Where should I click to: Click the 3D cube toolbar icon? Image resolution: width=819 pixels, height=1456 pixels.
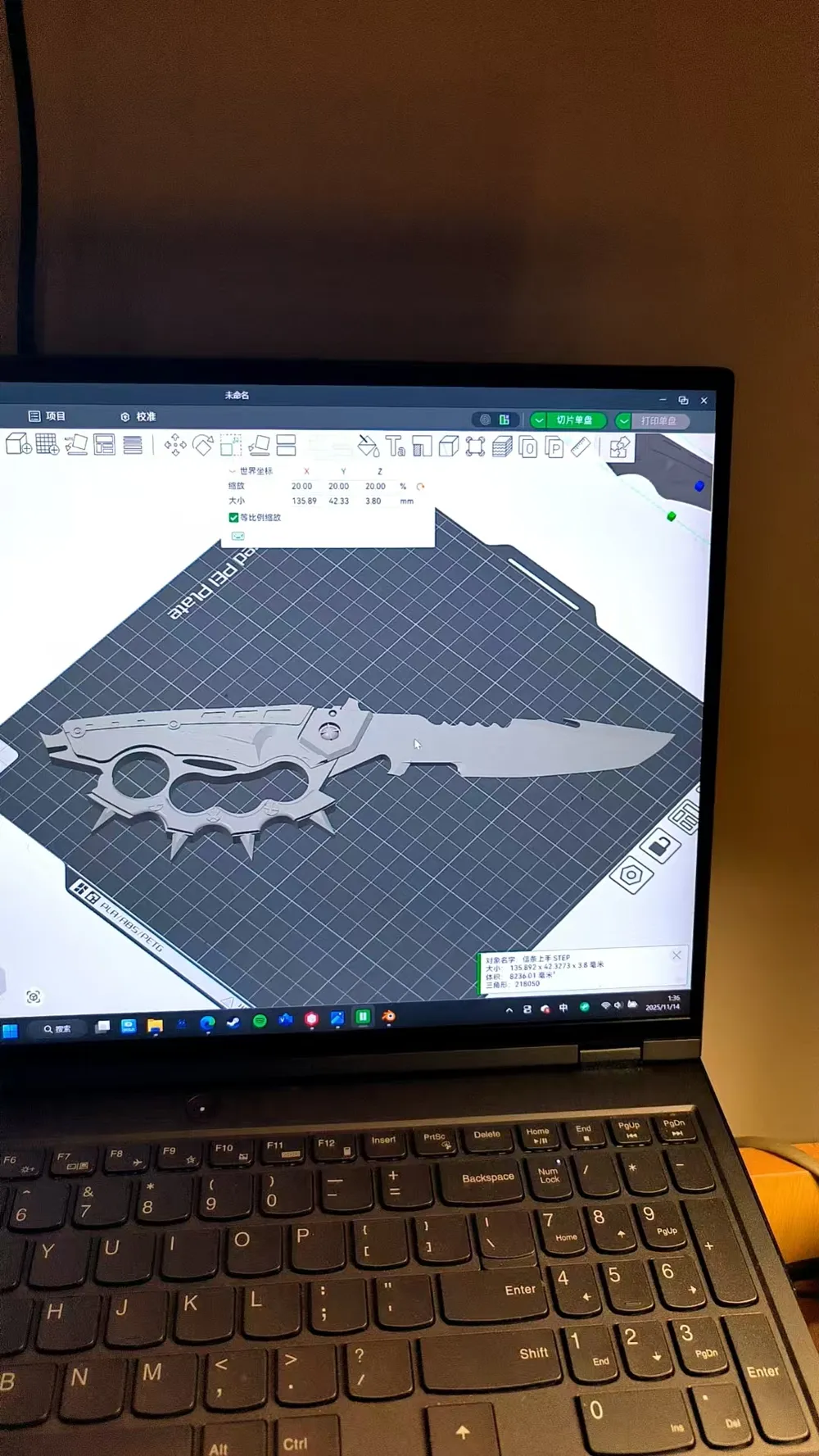(448, 447)
